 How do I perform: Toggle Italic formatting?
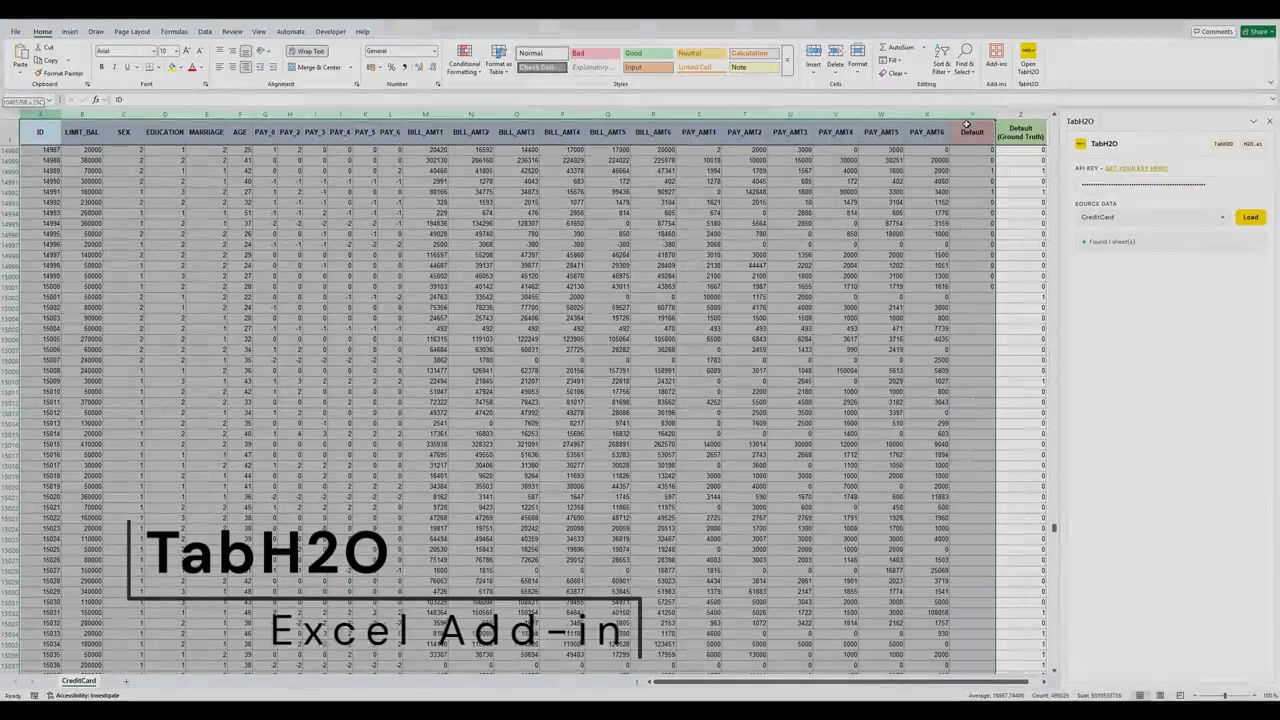point(114,67)
